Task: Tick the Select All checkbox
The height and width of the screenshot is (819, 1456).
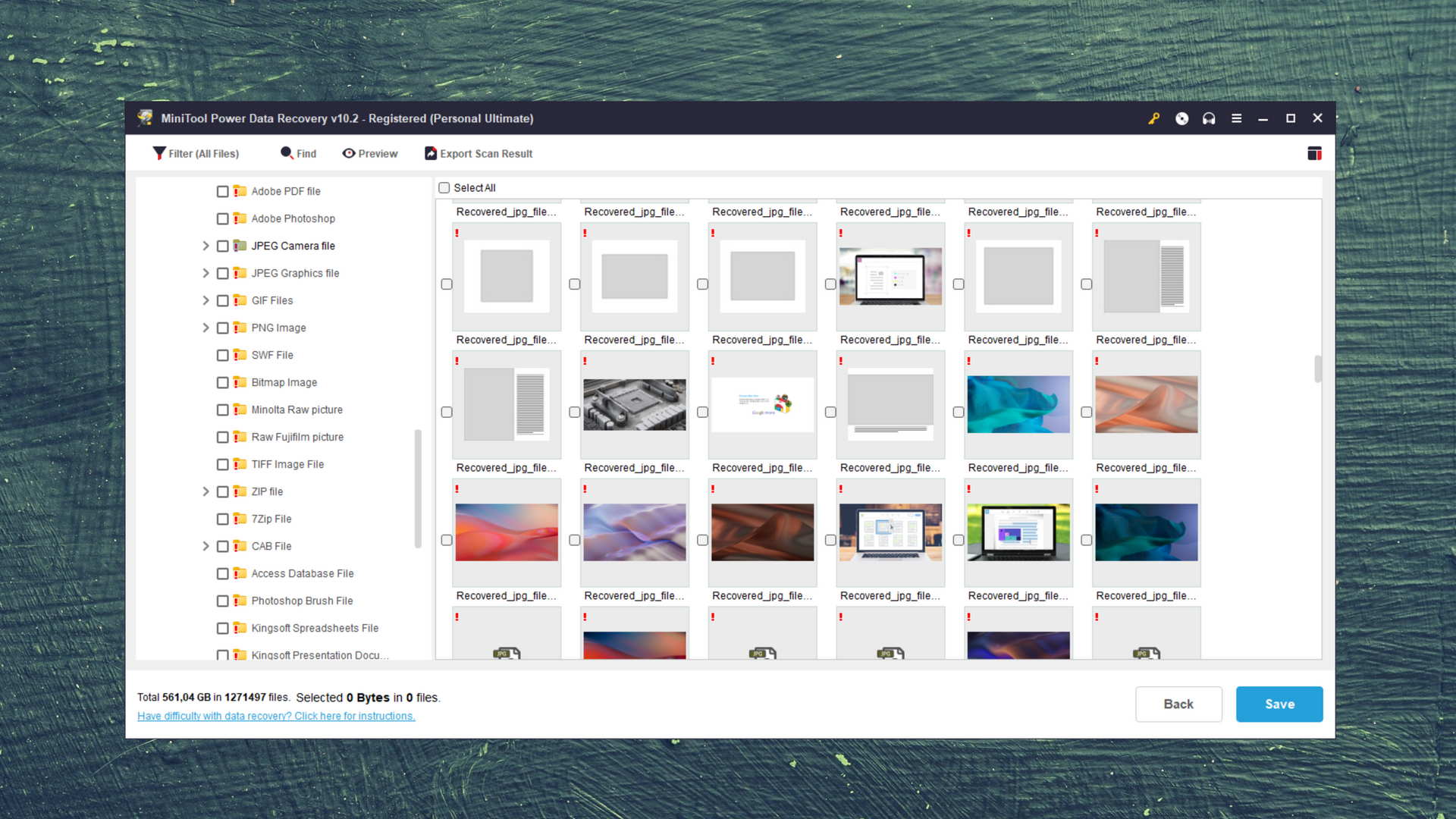Action: point(444,188)
